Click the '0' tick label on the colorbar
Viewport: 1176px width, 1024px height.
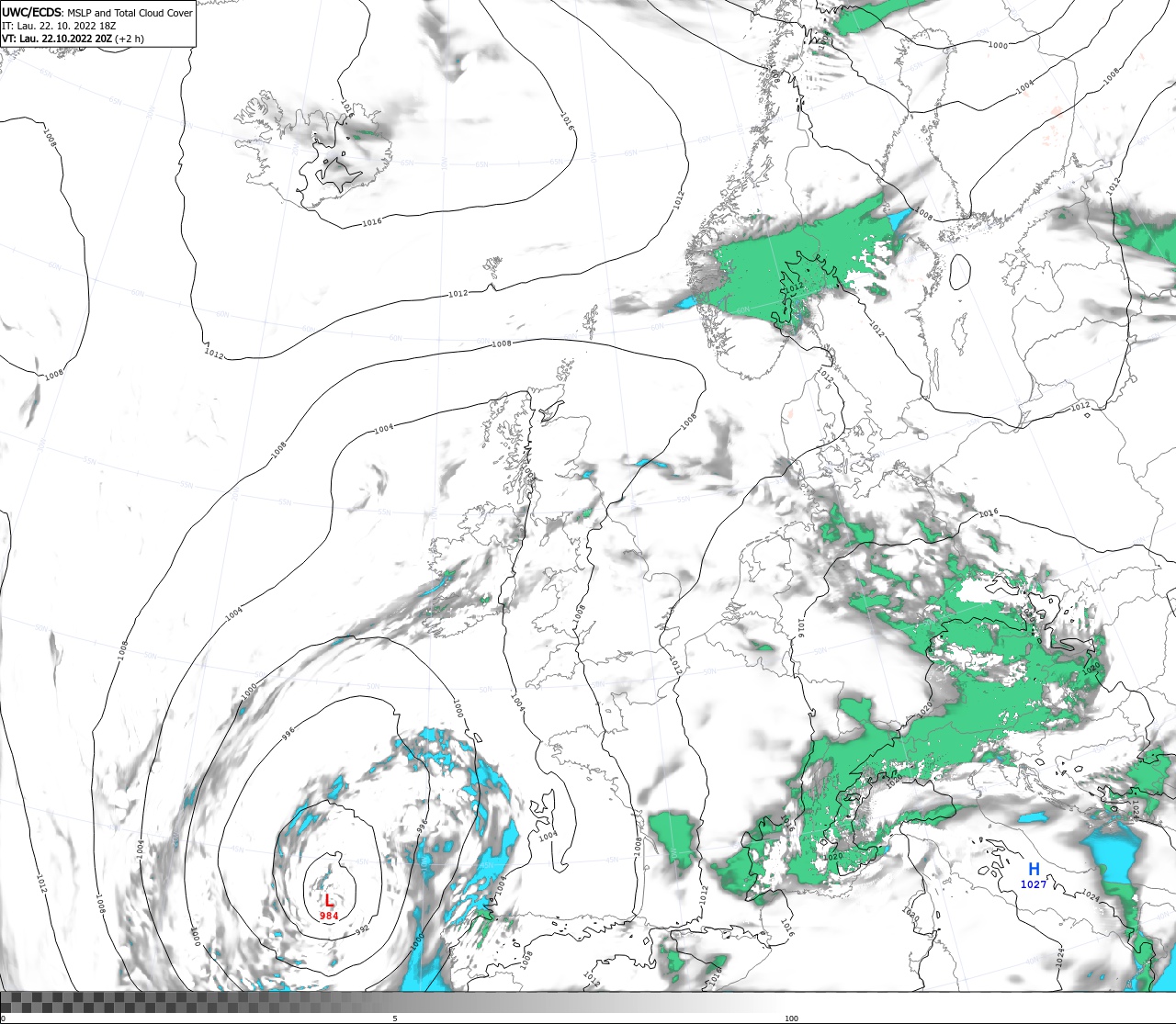3,1018
